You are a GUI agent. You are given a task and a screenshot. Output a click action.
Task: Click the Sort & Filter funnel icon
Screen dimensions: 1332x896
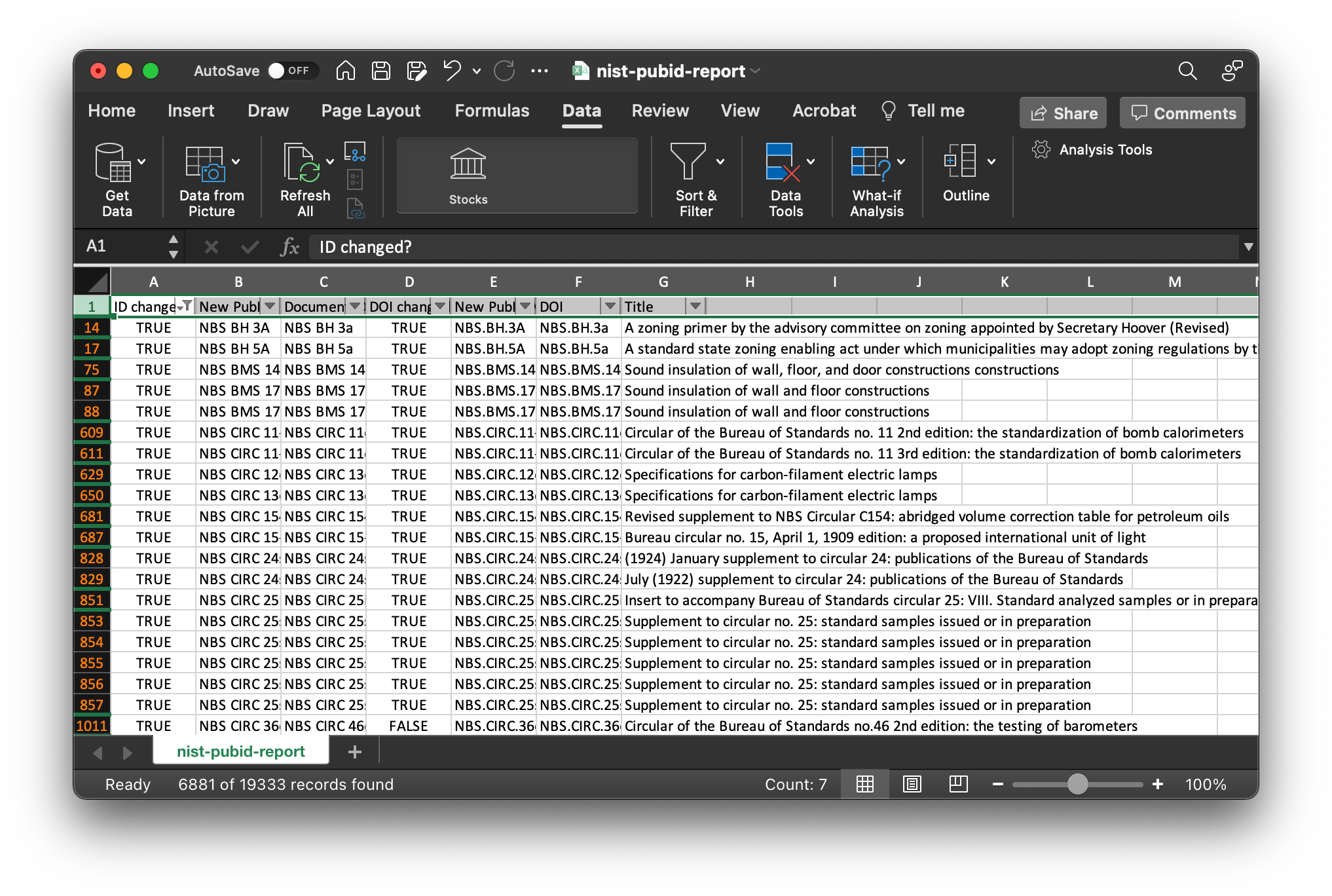[688, 161]
